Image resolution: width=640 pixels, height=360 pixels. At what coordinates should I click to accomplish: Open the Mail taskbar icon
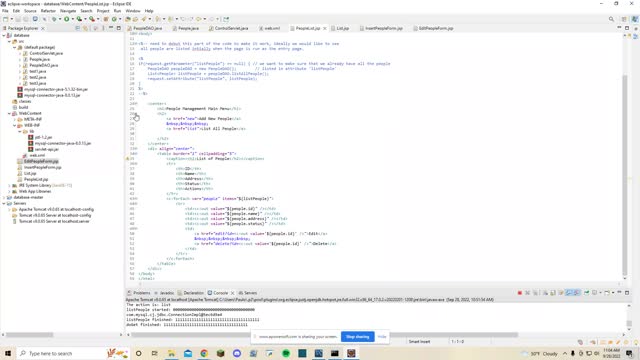(188, 353)
